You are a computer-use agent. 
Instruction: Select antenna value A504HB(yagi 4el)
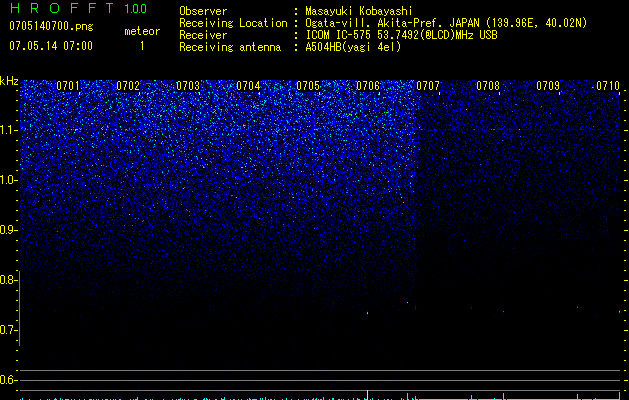click(353, 47)
